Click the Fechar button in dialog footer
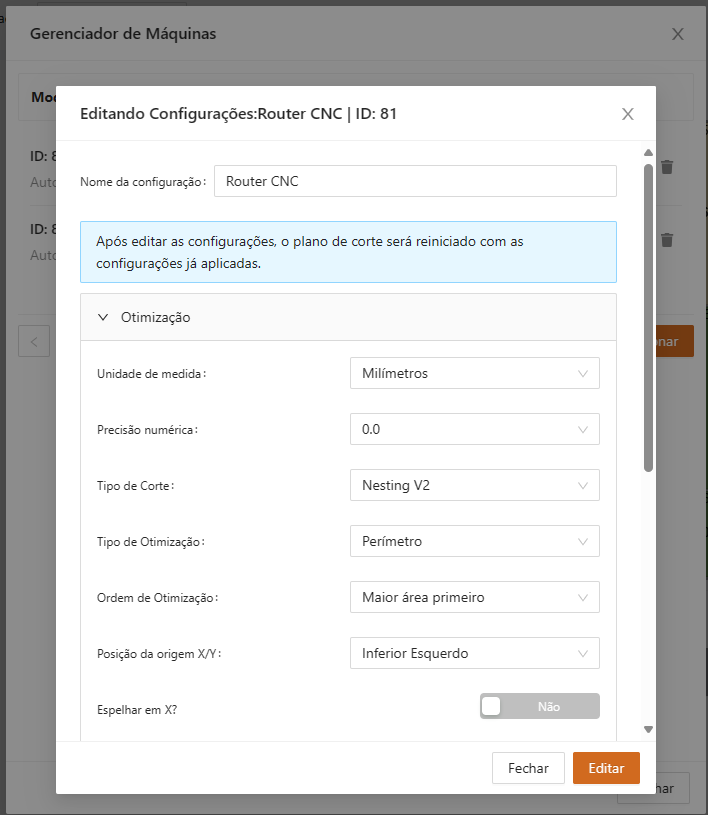 (528, 768)
